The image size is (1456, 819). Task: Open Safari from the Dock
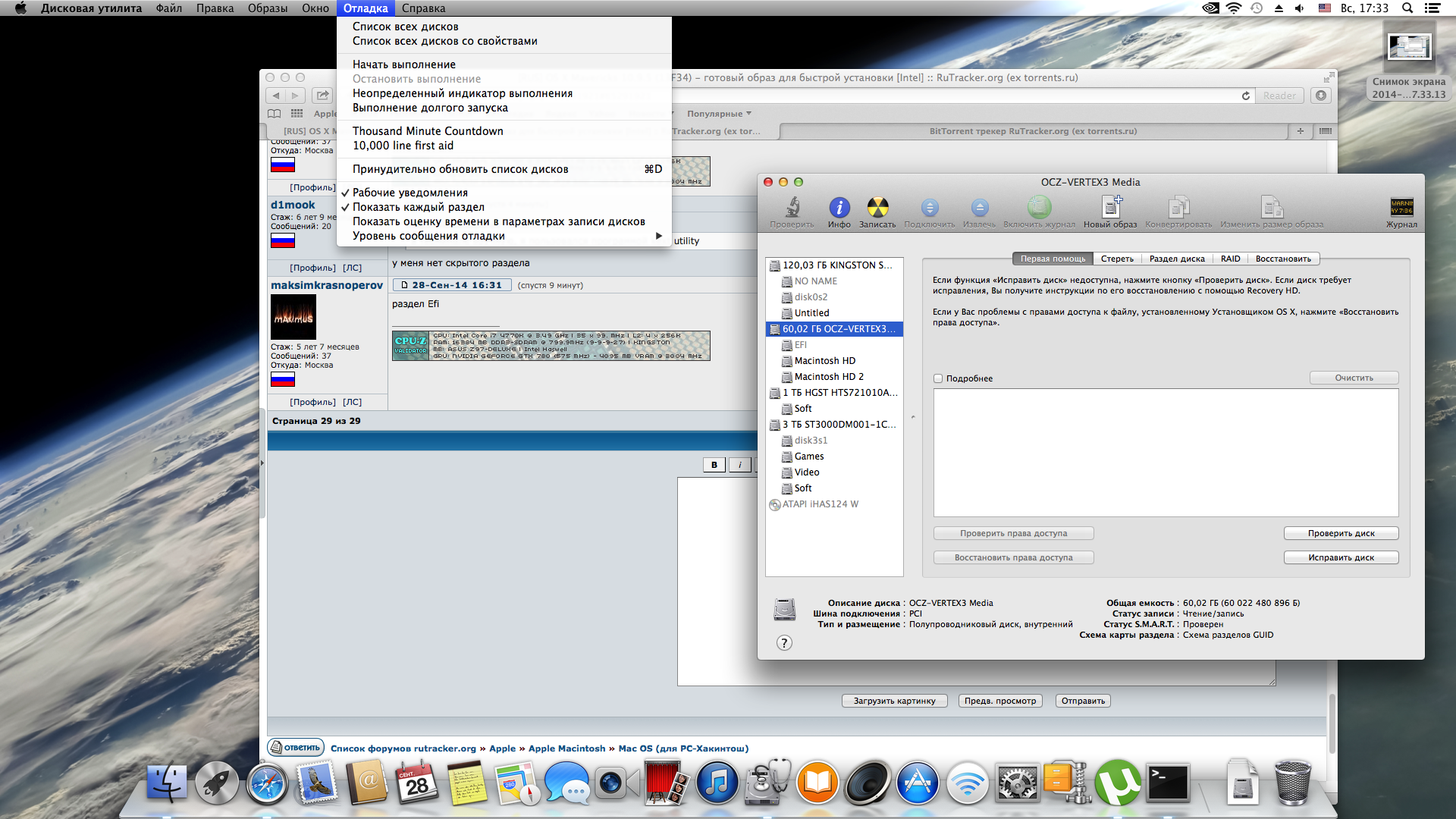click(x=267, y=783)
